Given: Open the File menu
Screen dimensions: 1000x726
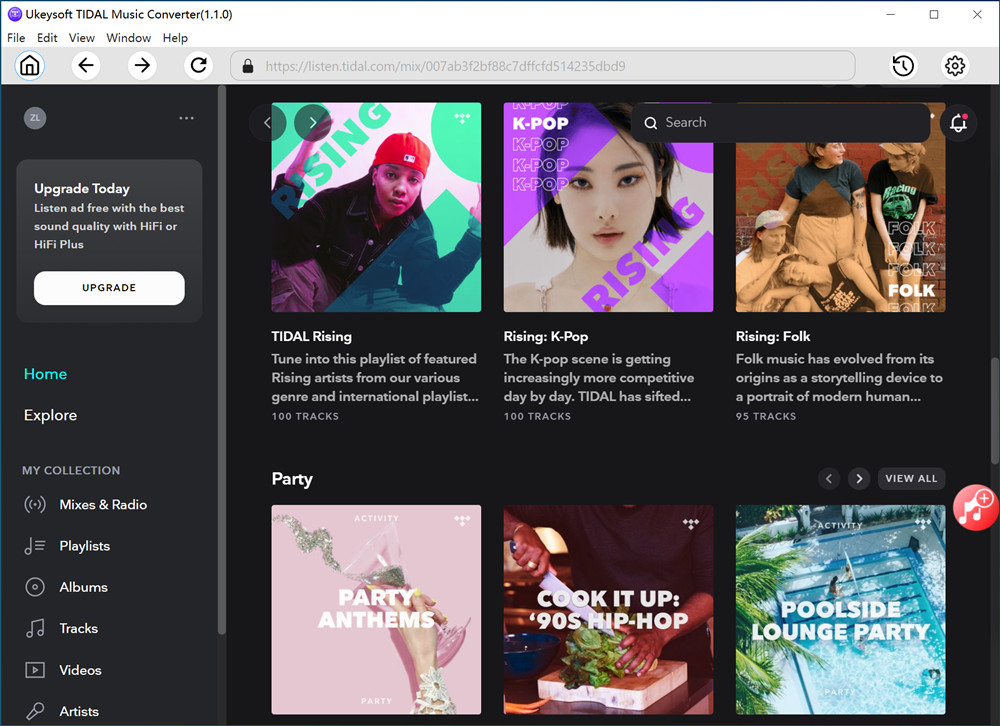Looking at the screenshot, I should (x=16, y=38).
